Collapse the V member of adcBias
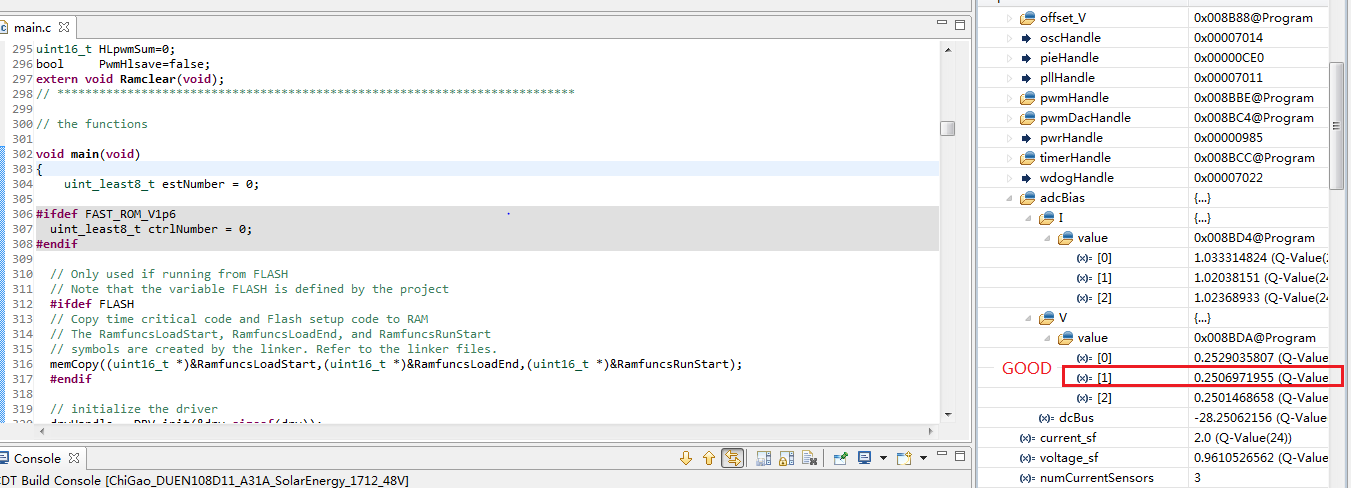The width and height of the screenshot is (1351, 488). click(1027, 318)
